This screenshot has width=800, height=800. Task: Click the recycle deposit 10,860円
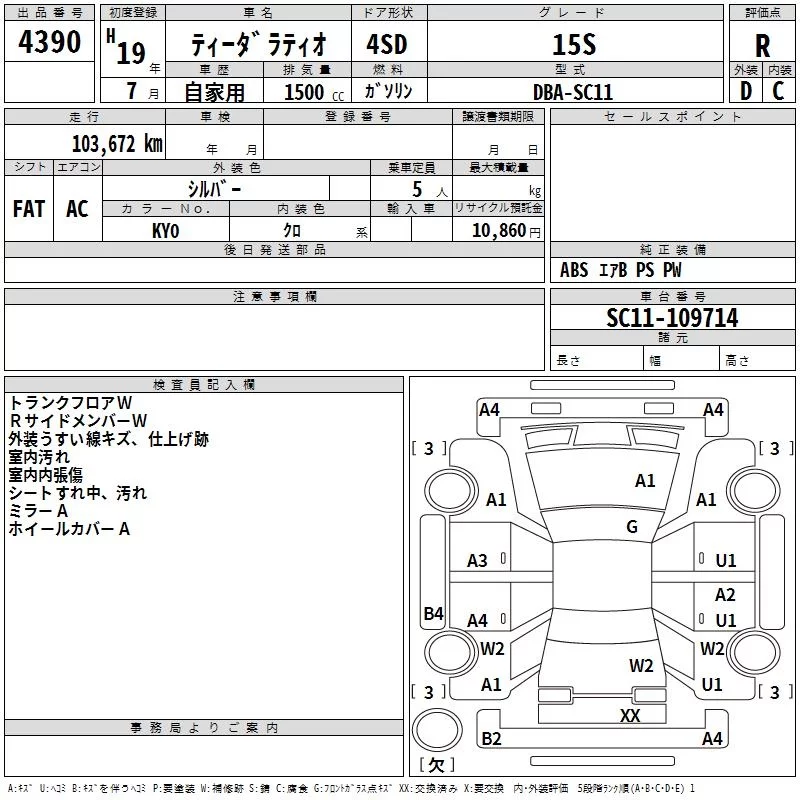point(506,231)
